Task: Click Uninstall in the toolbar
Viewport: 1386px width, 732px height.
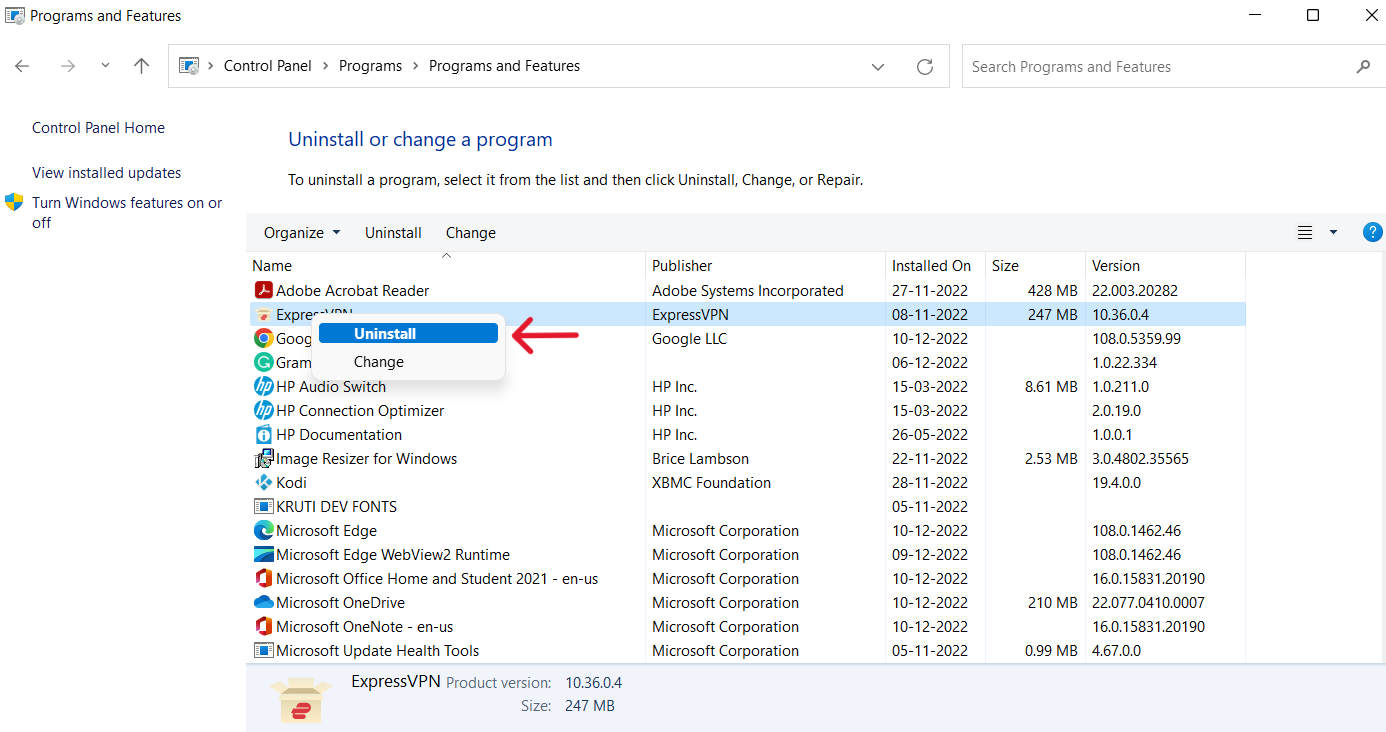Action: (393, 233)
